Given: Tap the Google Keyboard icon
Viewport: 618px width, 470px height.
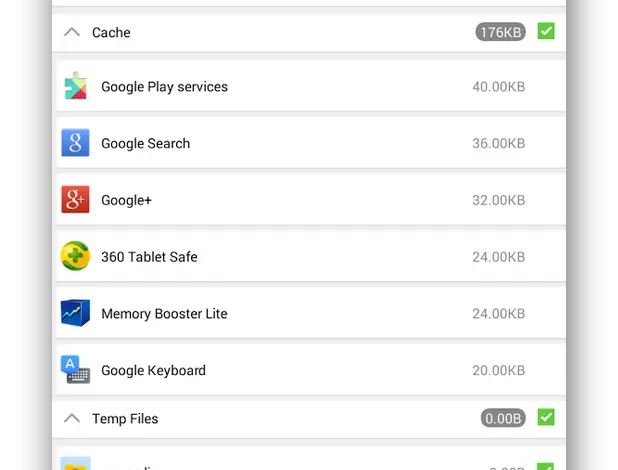Looking at the screenshot, I should (x=76, y=370).
